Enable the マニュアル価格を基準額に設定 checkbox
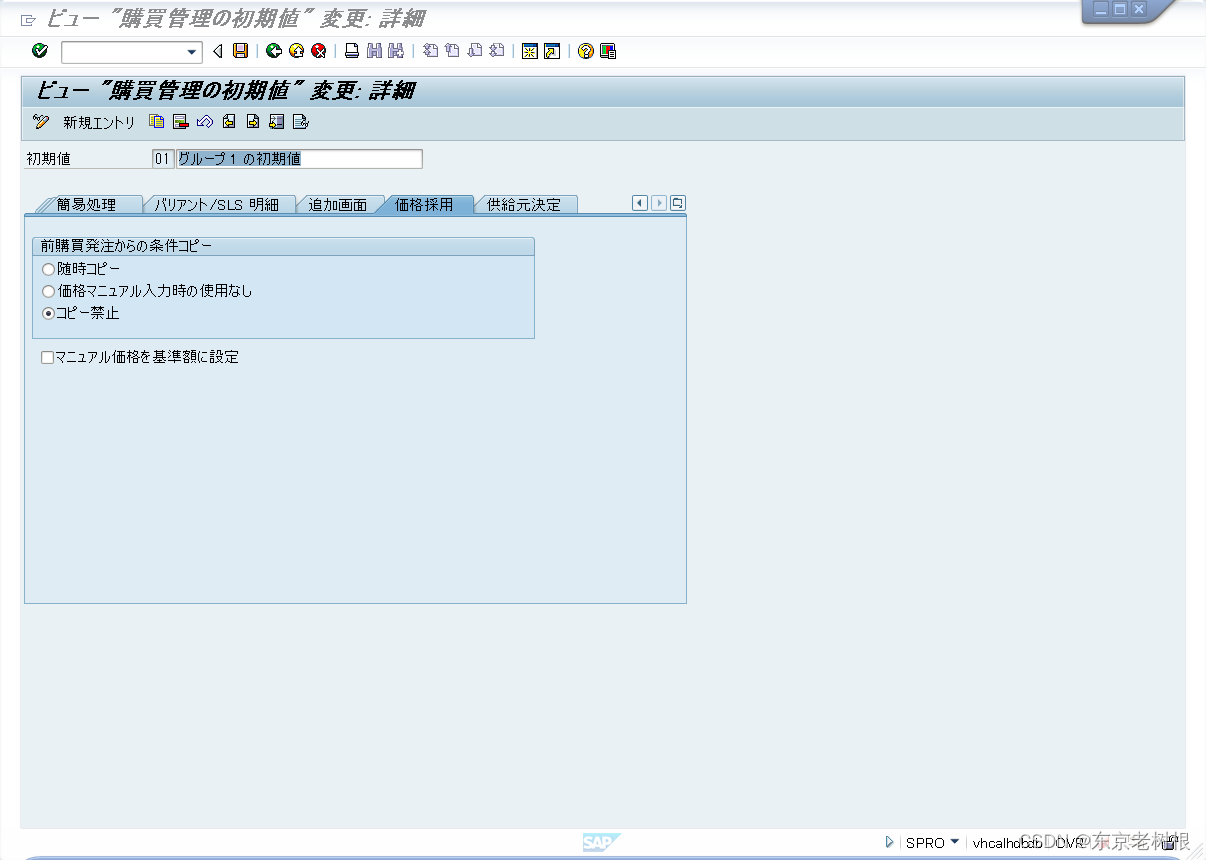1206x860 pixels. (47, 357)
